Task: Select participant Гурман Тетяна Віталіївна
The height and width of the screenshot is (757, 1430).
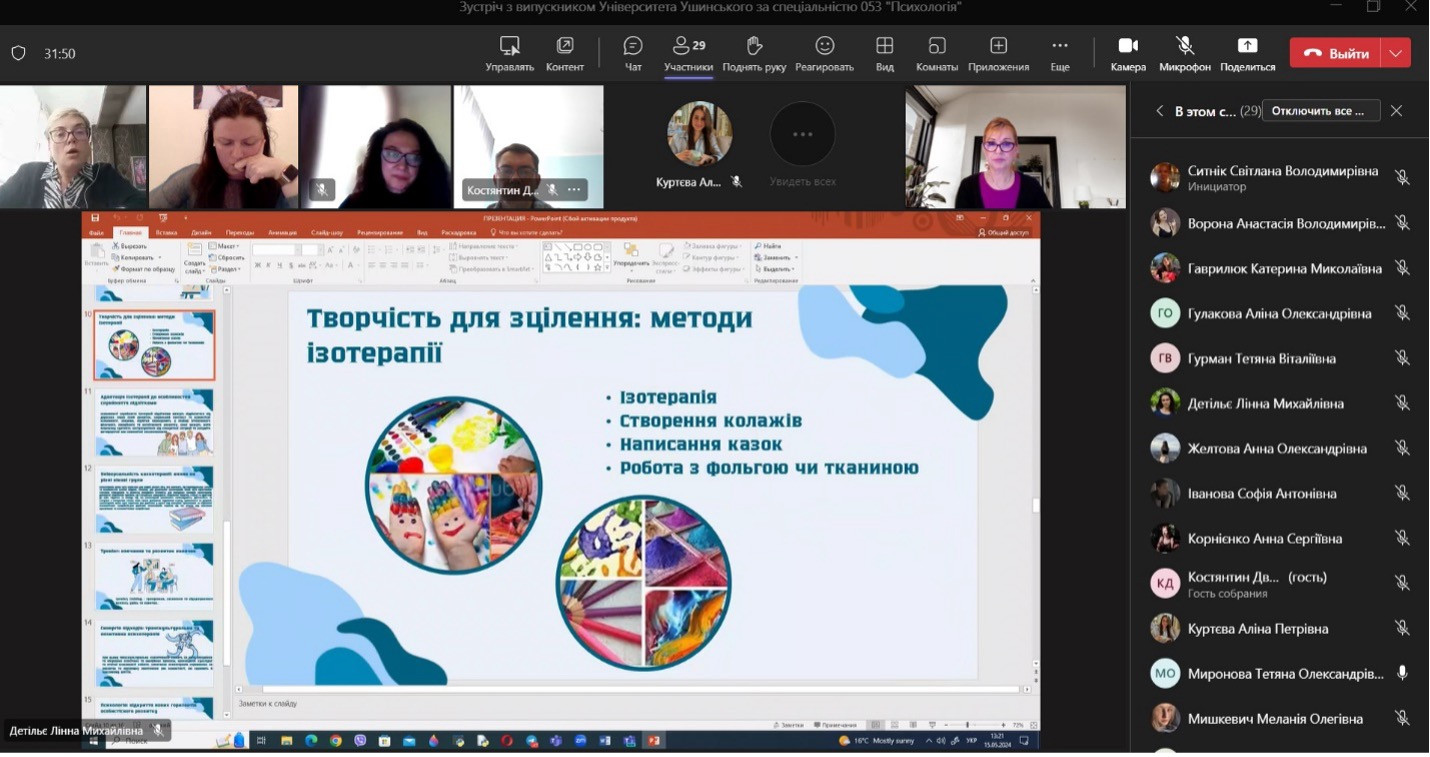Action: coord(1280,358)
